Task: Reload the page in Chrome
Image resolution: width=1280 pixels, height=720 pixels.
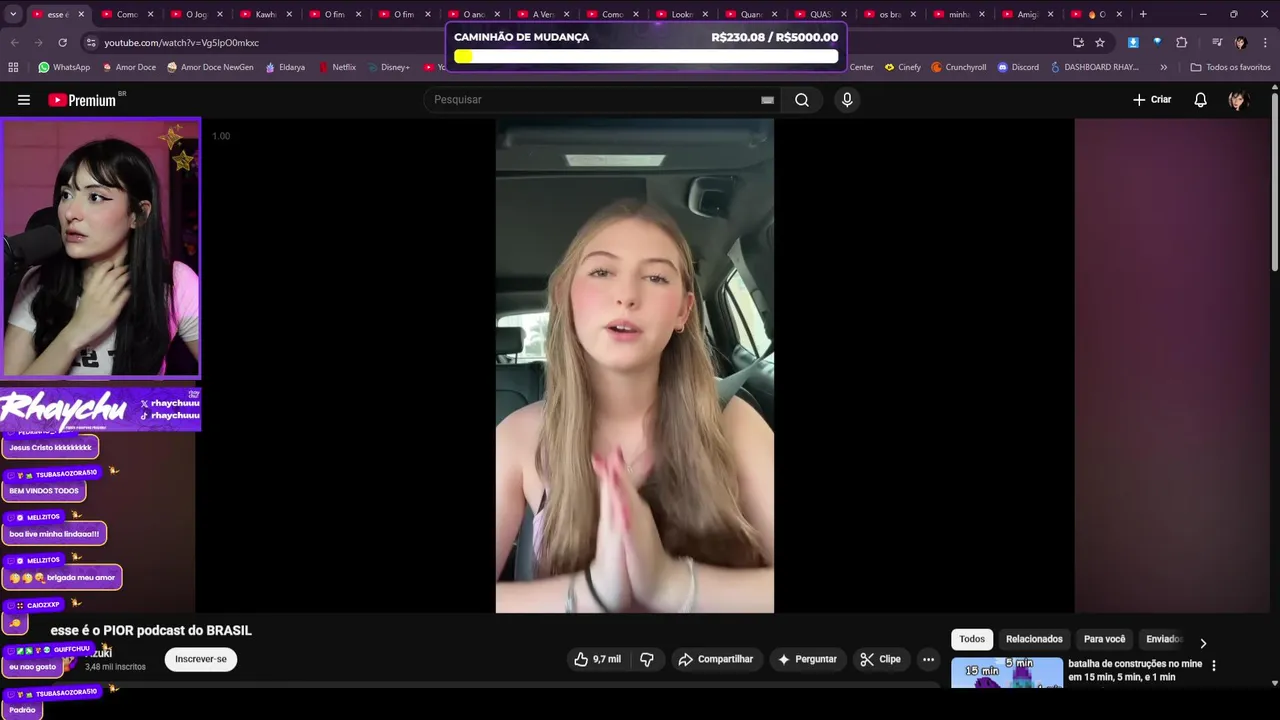Action: 63,43
